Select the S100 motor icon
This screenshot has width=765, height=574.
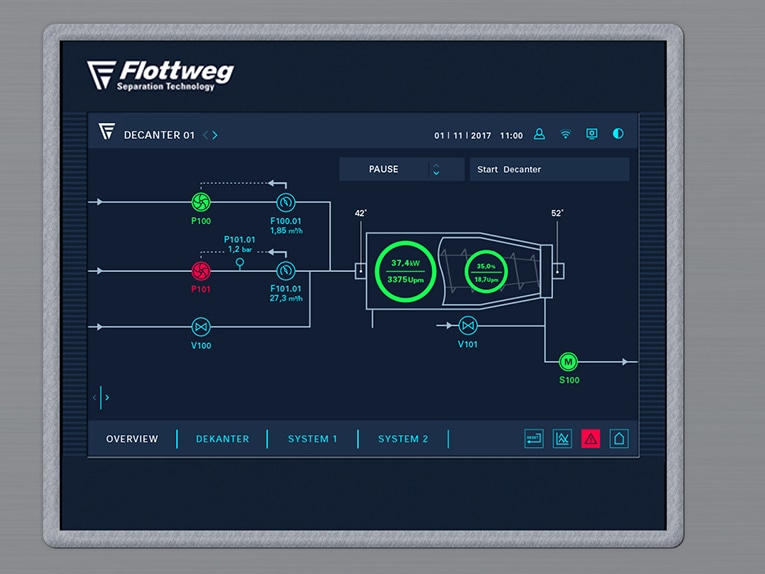(x=568, y=362)
